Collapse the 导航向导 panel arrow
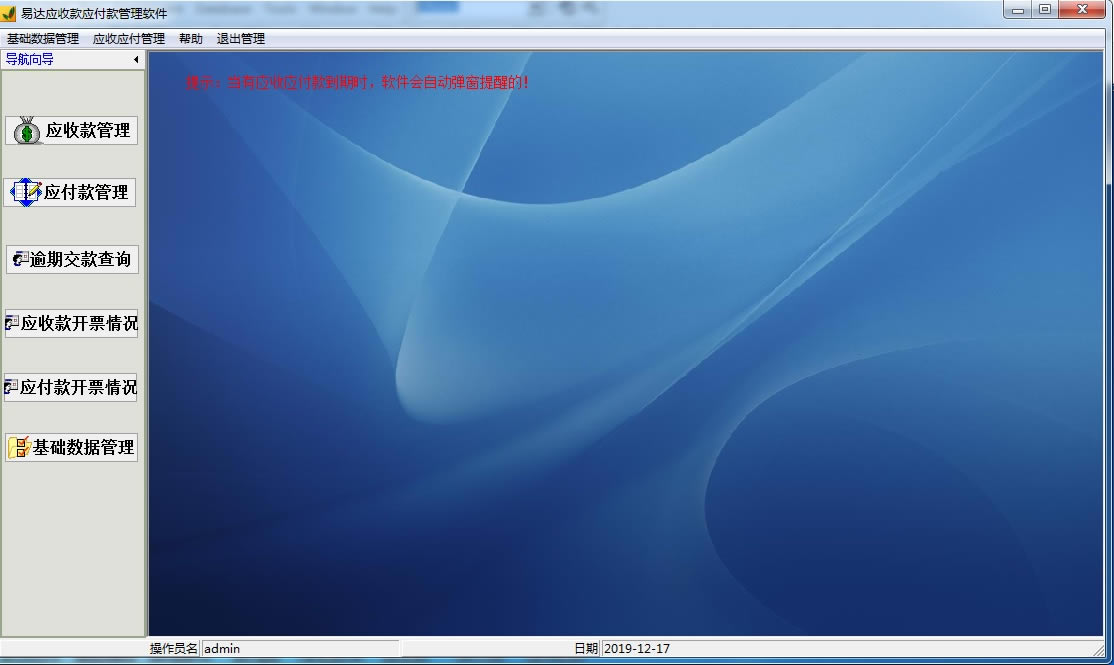This screenshot has width=1114, height=665. pos(136,60)
